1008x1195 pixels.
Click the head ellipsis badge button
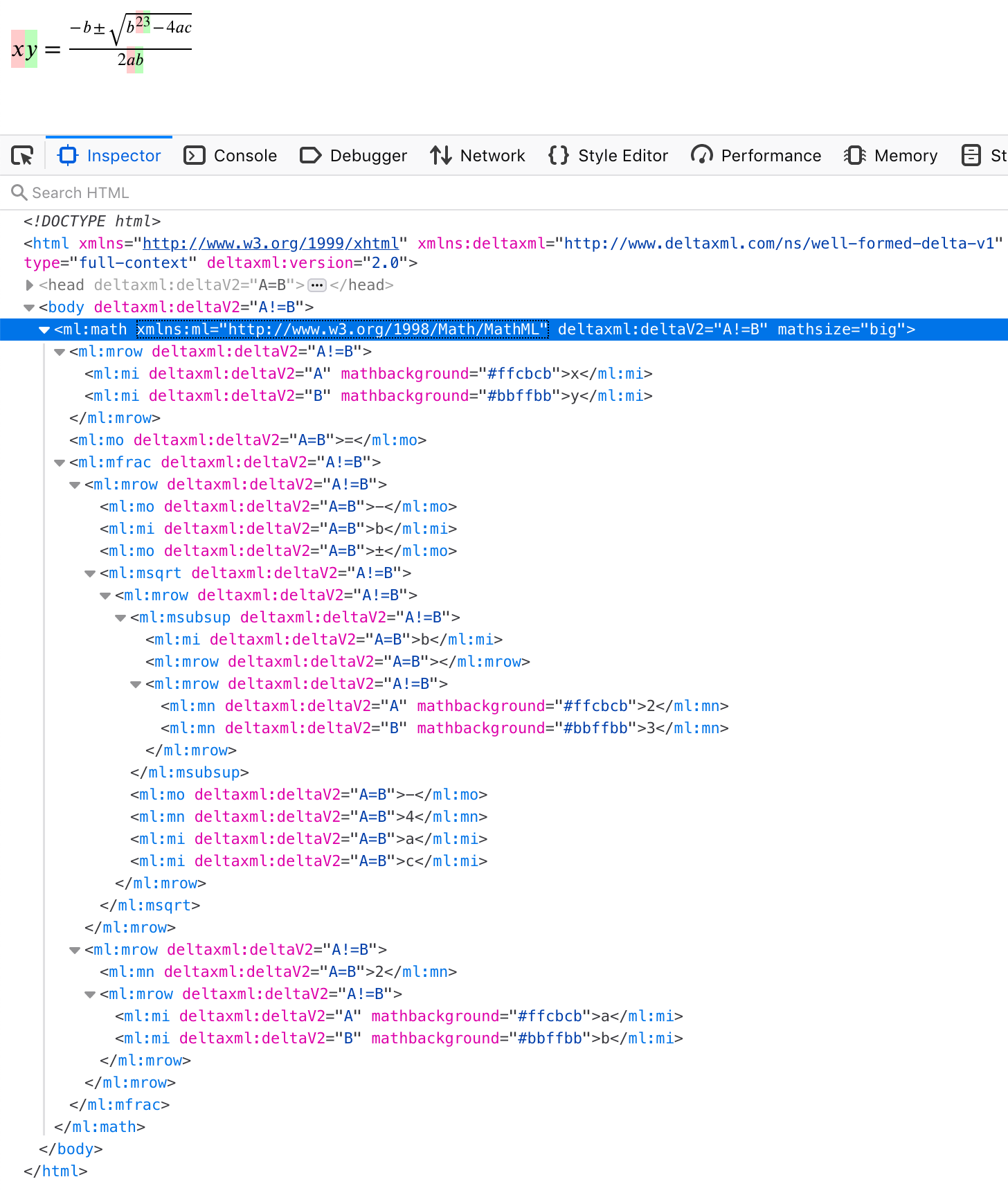[x=317, y=285]
